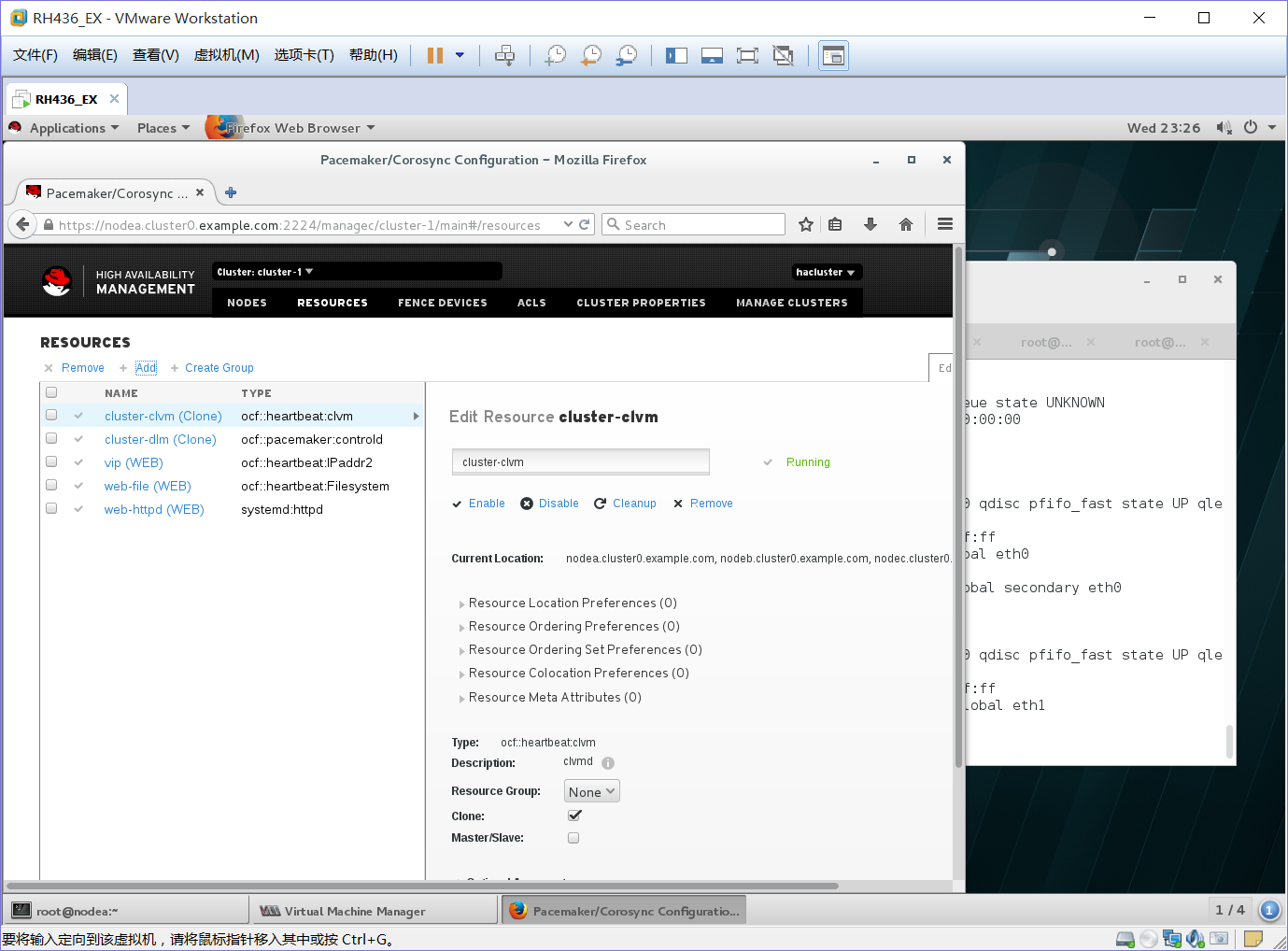
Task: Toggle the select-all checkbox in the resources header
Action: click(x=51, y=392)
